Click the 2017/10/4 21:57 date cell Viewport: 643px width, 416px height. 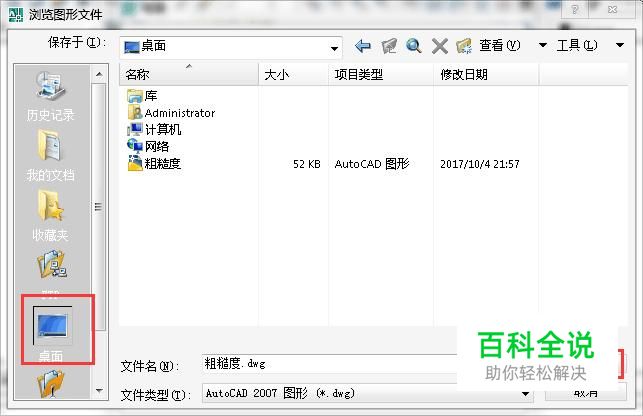tap(480, 164)
